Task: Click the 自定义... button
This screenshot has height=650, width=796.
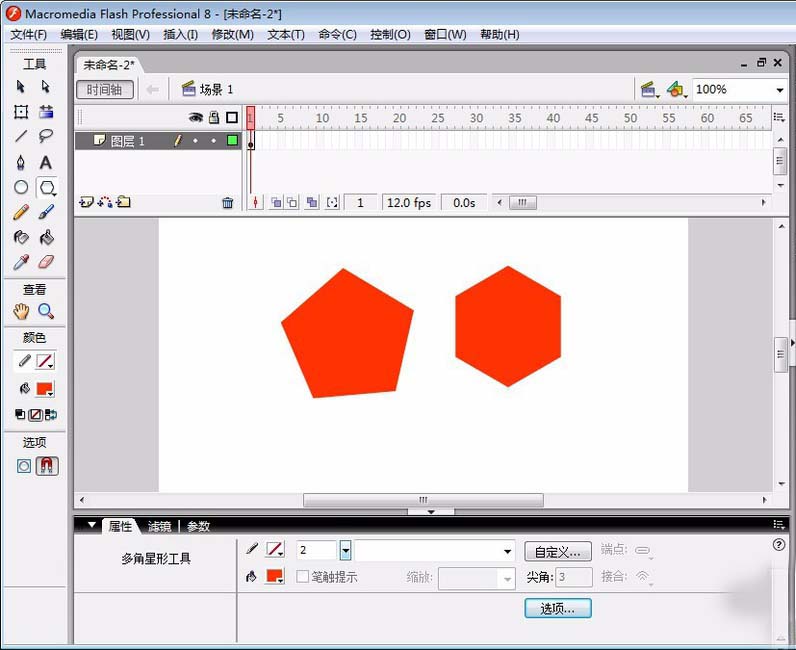Action: [x=557, y=551]
